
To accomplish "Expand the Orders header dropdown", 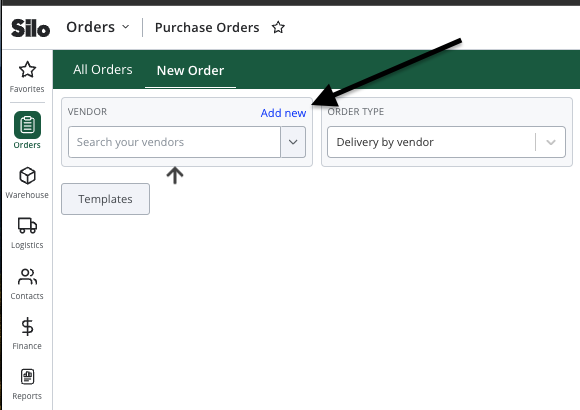I will (x=126, y=27).
